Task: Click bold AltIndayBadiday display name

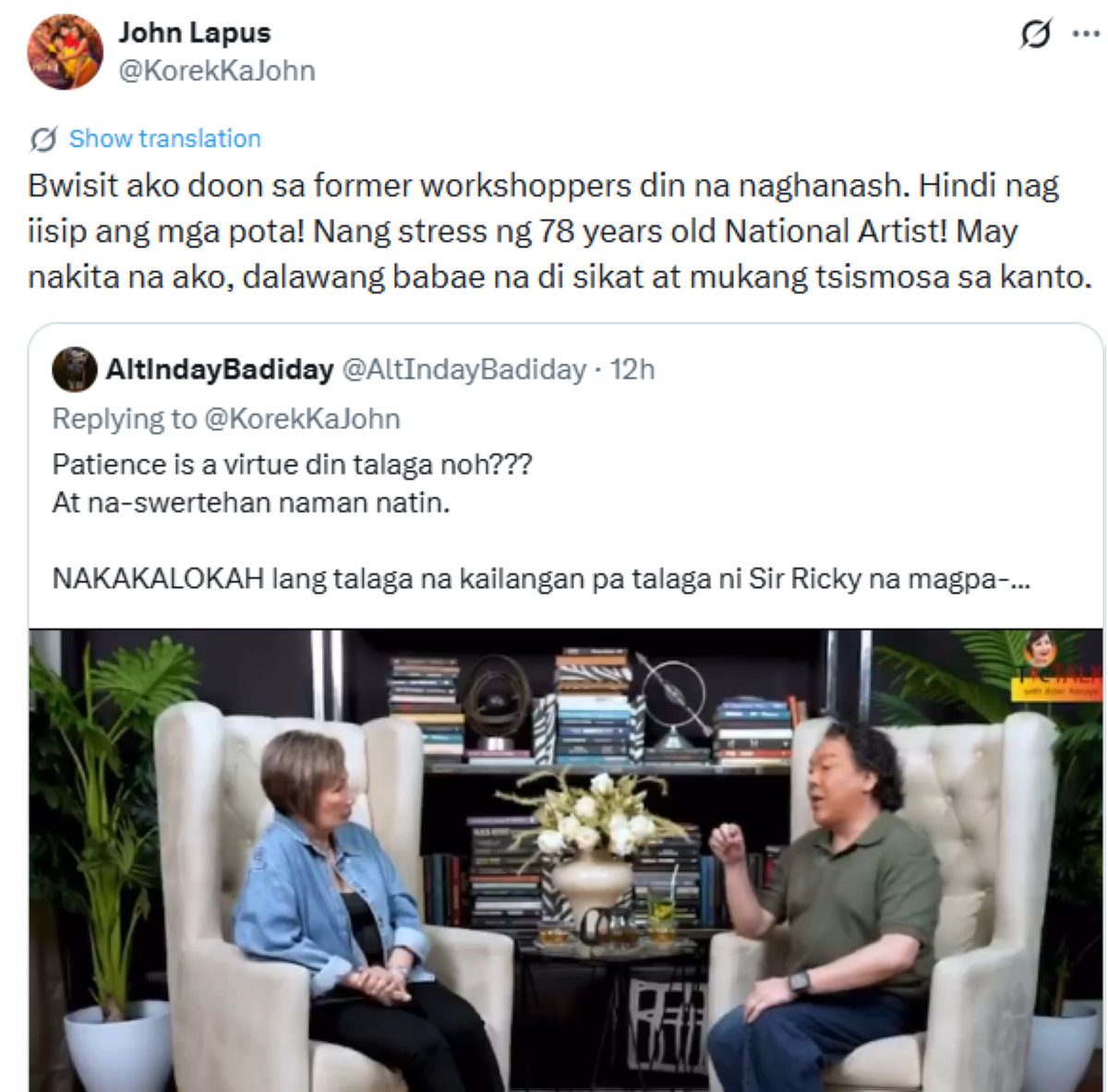Action: click(220, 369)
